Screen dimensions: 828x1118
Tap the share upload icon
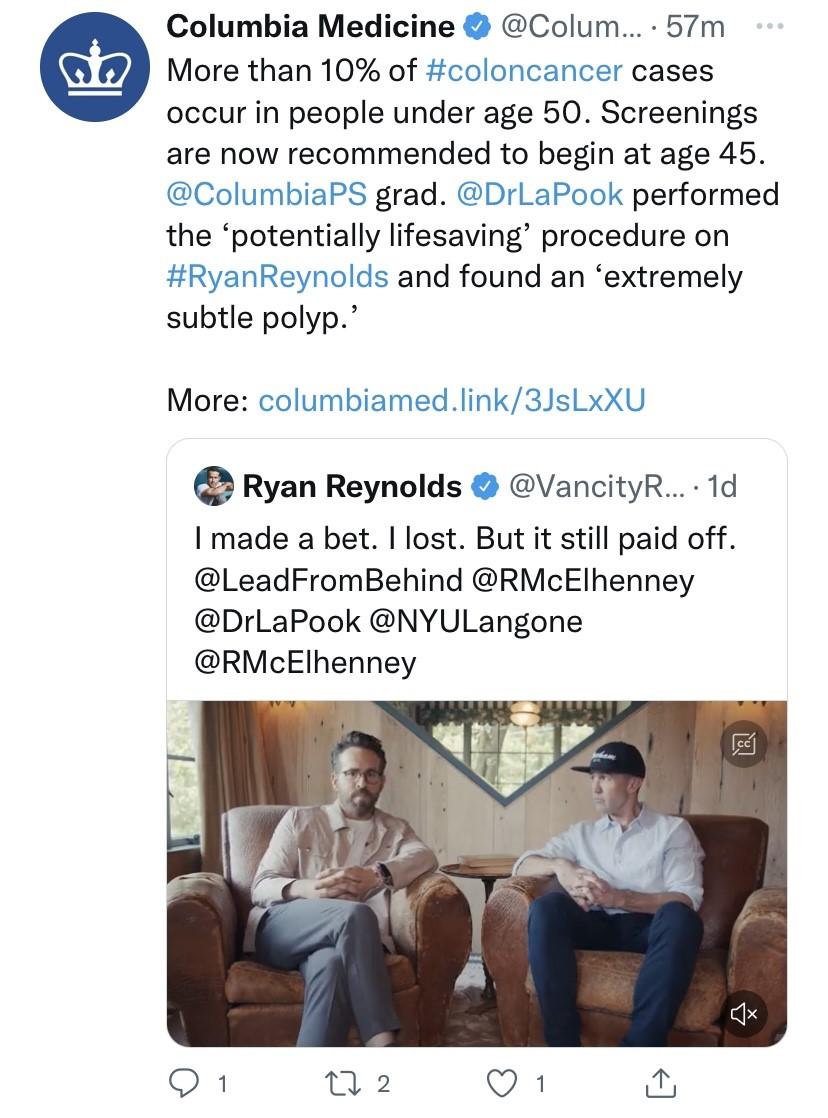point(660,1083)
